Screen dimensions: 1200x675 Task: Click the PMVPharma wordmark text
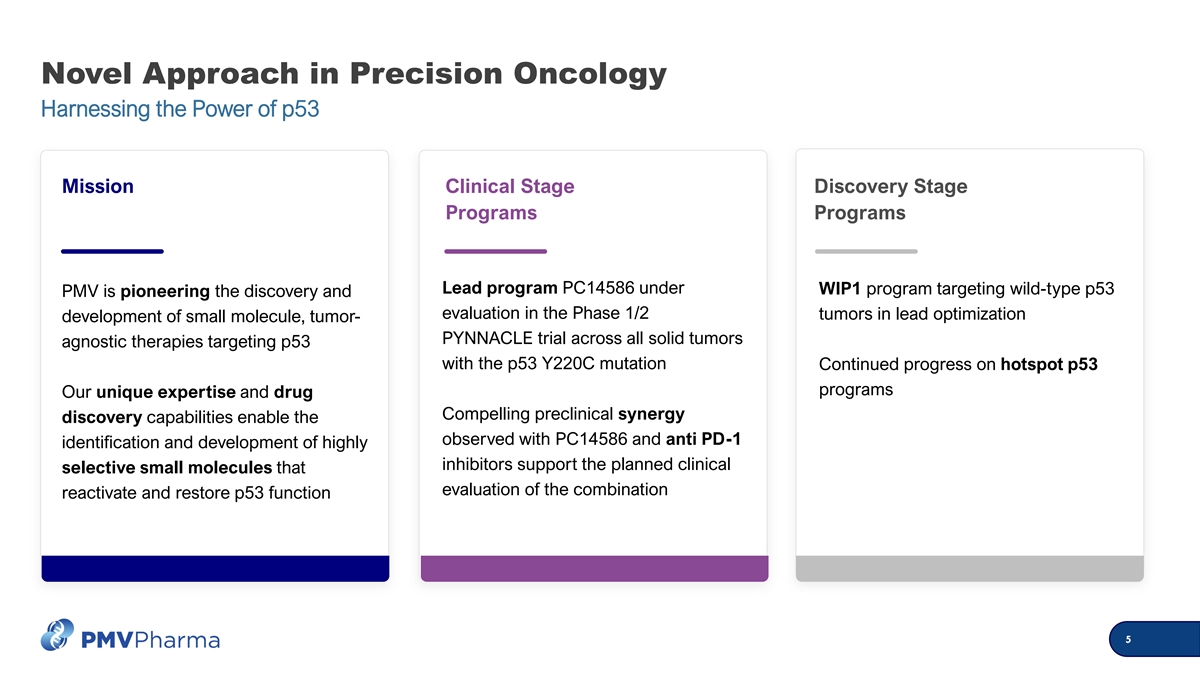coord(150,639)
